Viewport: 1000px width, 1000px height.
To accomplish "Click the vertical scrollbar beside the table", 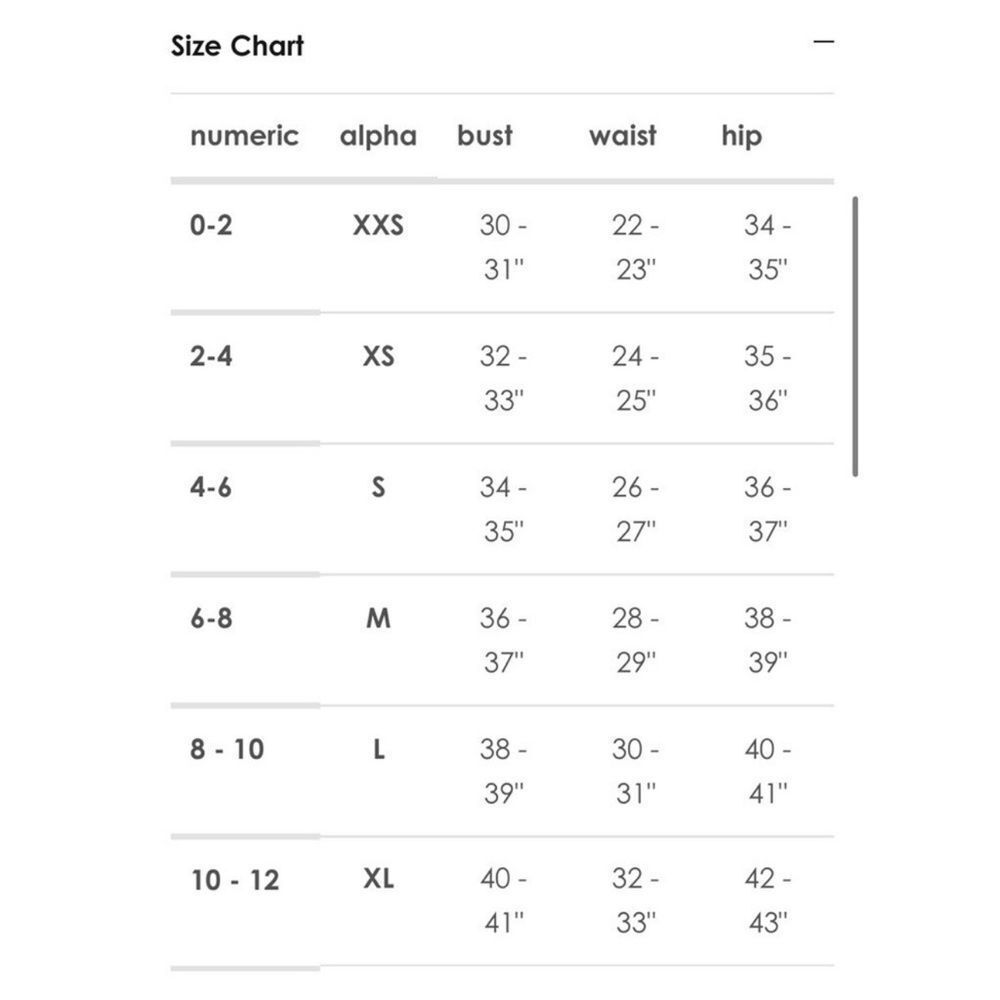I will pos(855,336).
